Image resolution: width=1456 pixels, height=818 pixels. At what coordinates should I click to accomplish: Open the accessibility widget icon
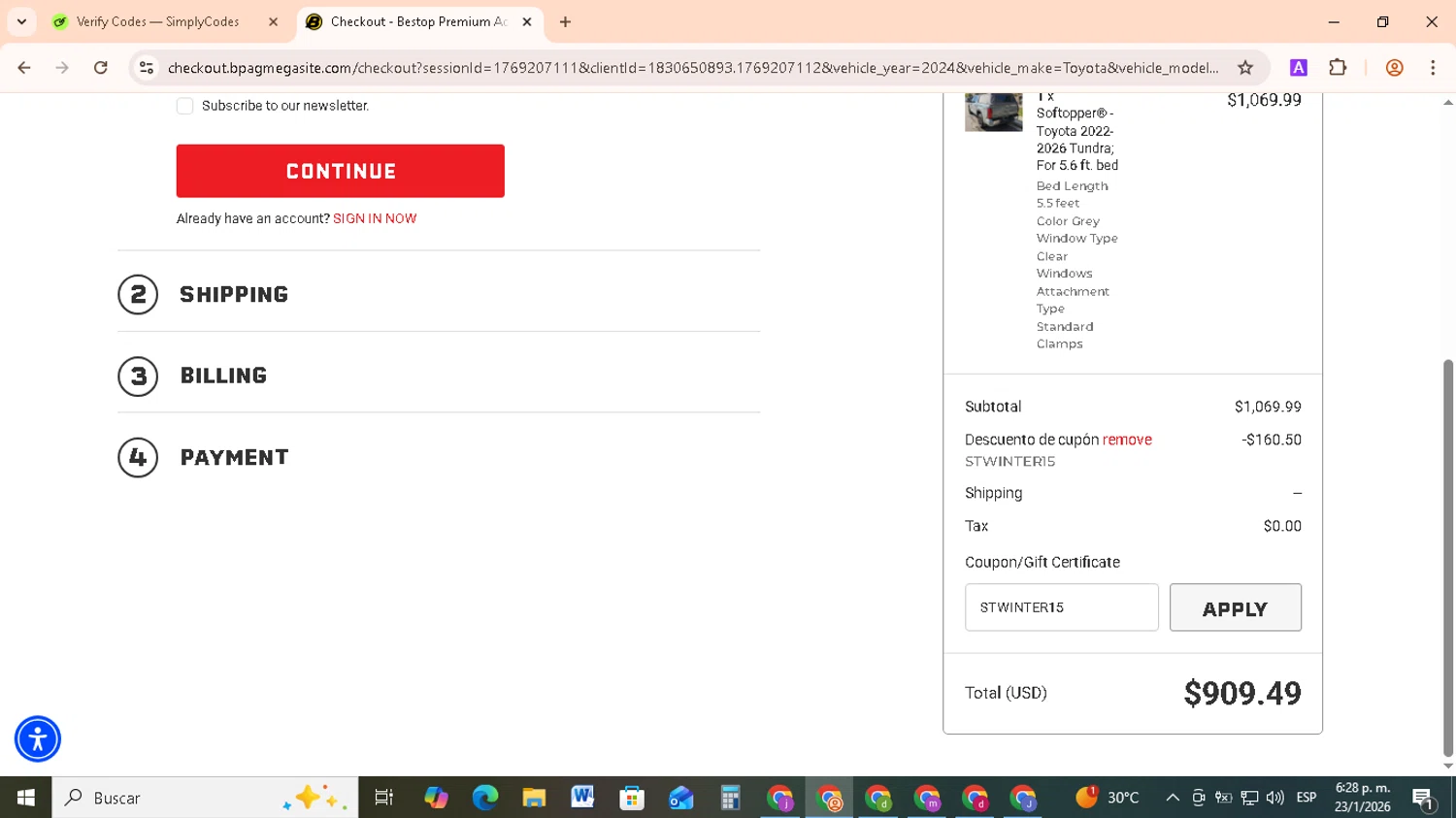coord(38,738)
